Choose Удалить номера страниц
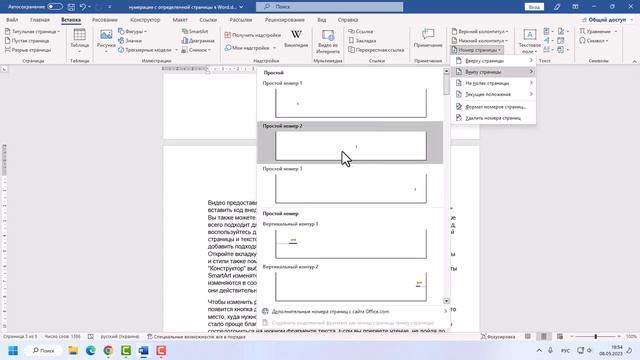Viewport: 640px width, 360px height. [x=494, y=118]
